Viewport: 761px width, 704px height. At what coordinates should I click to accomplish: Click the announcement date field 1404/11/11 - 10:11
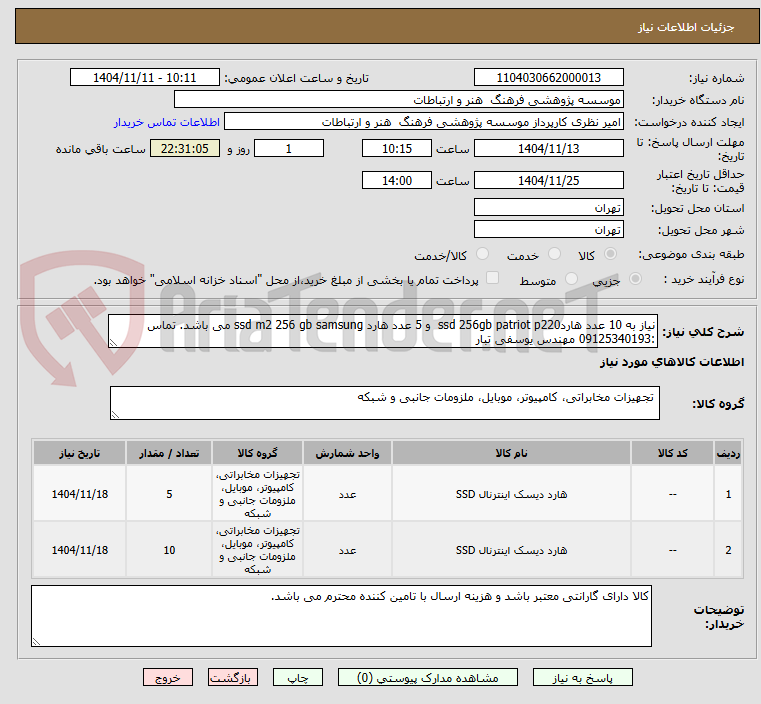point(145,78)
